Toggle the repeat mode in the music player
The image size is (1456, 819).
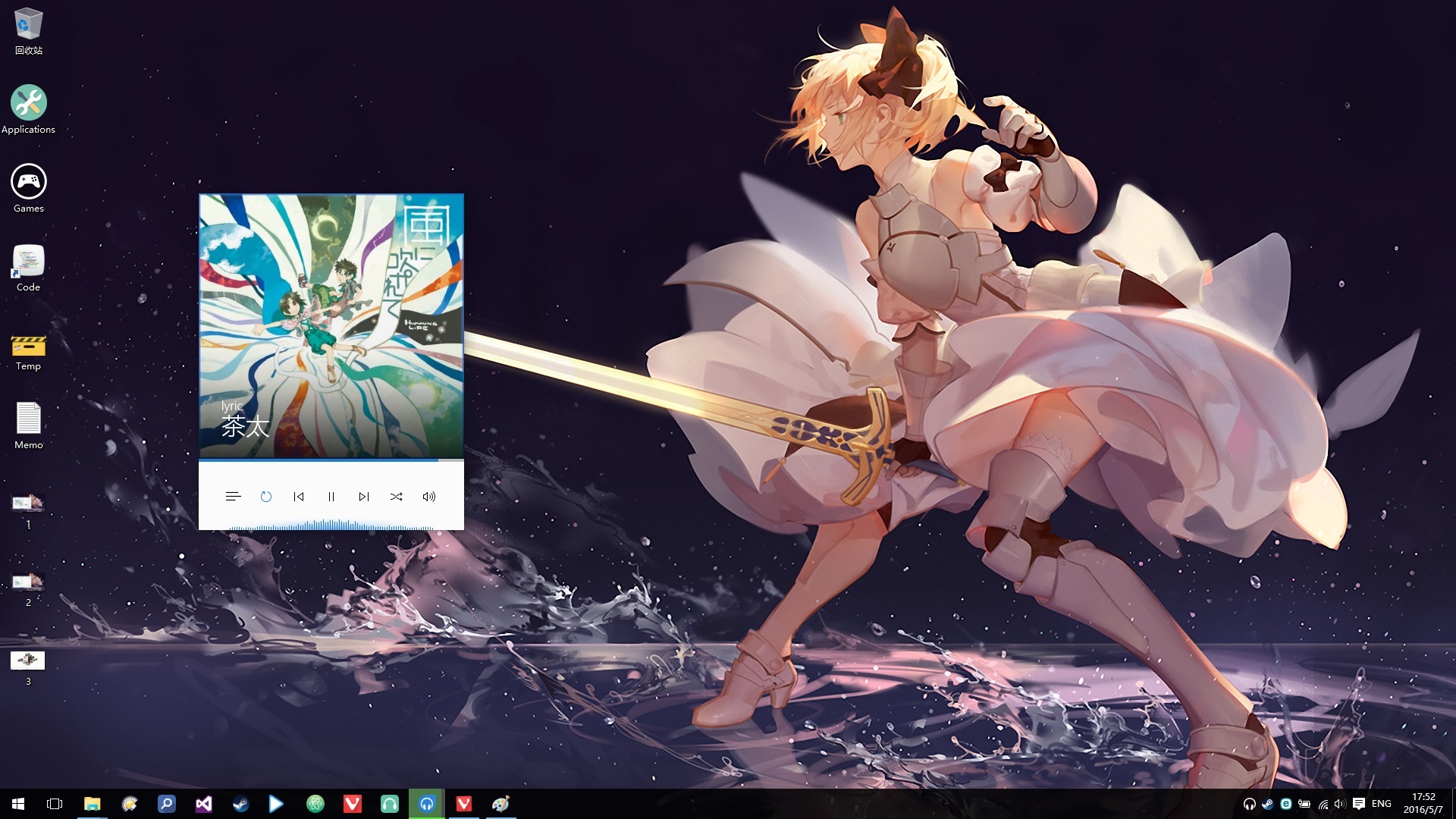(266, 497)
